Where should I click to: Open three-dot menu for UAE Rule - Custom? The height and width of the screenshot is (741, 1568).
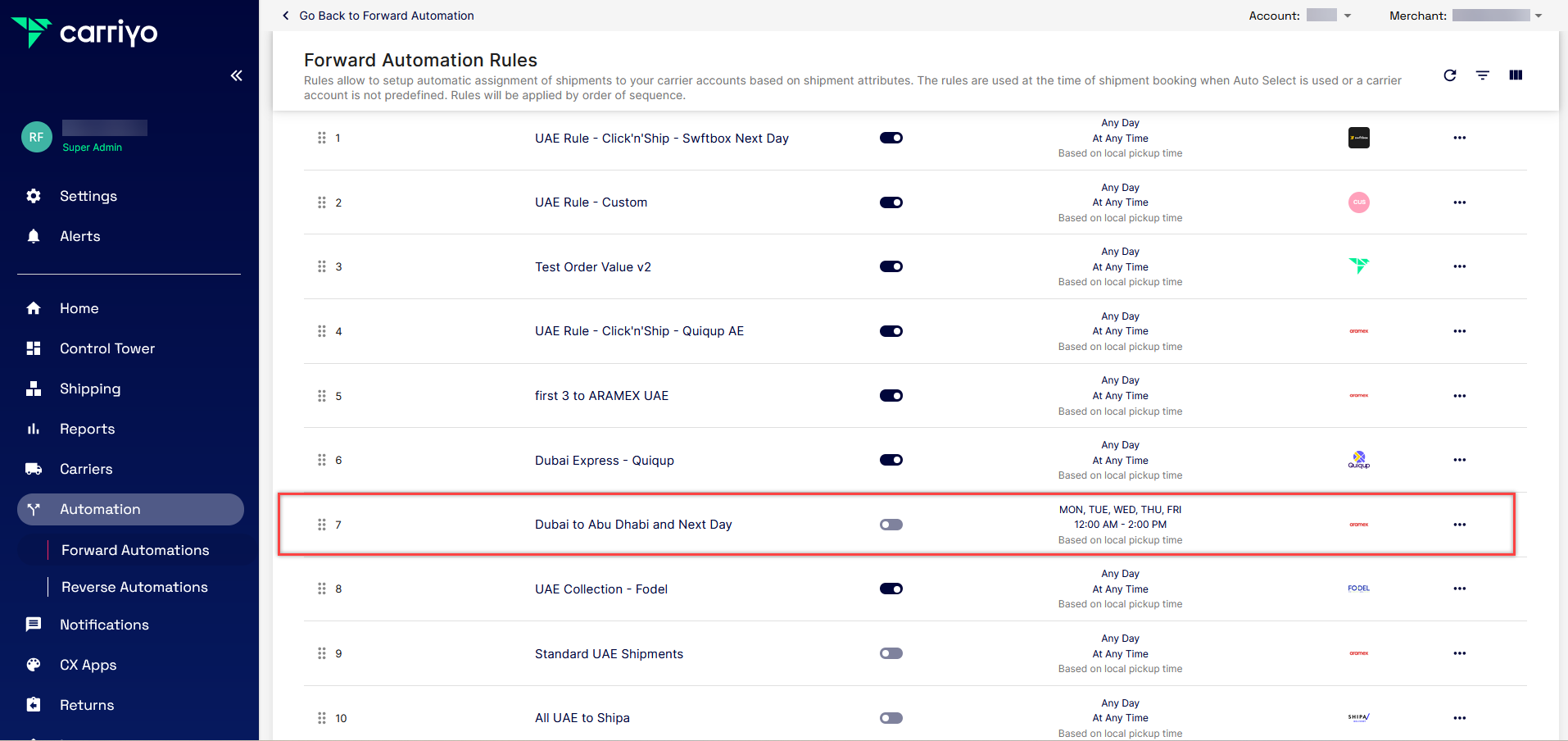tap(1459, 202)
